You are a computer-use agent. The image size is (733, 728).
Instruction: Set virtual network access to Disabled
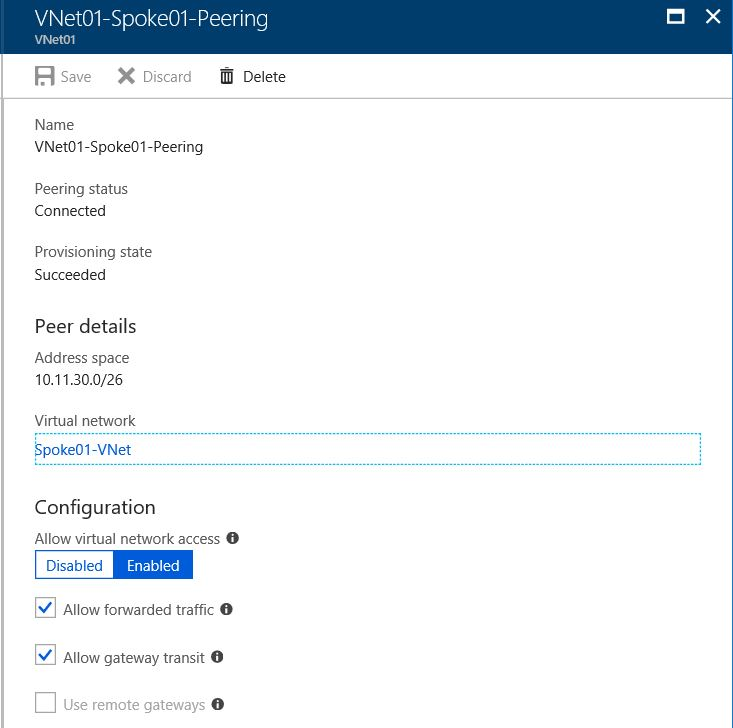(x=75, y=565)
